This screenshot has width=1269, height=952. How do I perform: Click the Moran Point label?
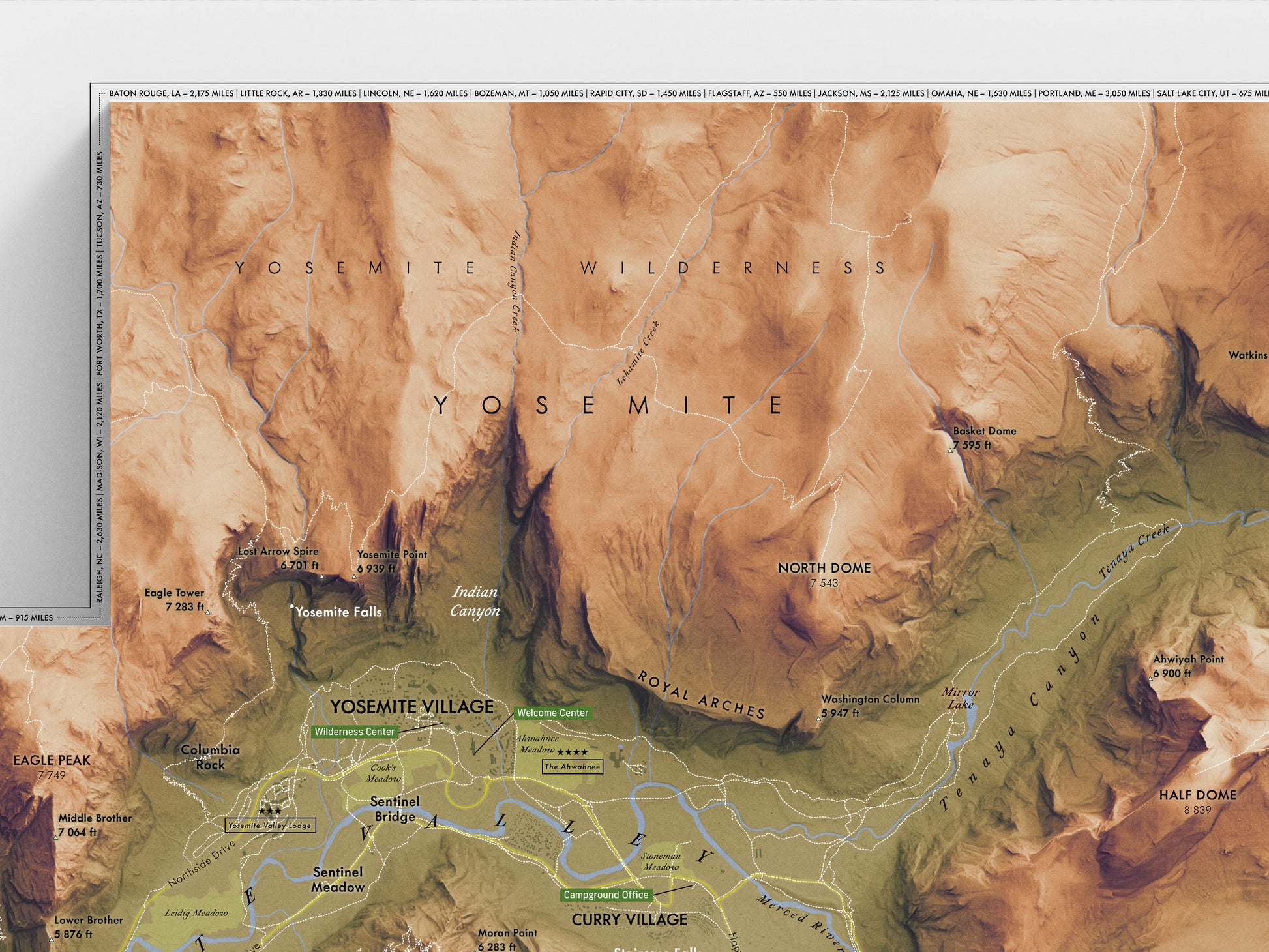click(507, 933)
